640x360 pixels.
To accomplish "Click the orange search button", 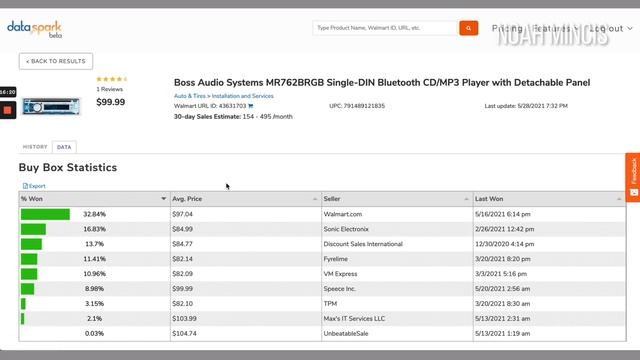I will (469, 28).
